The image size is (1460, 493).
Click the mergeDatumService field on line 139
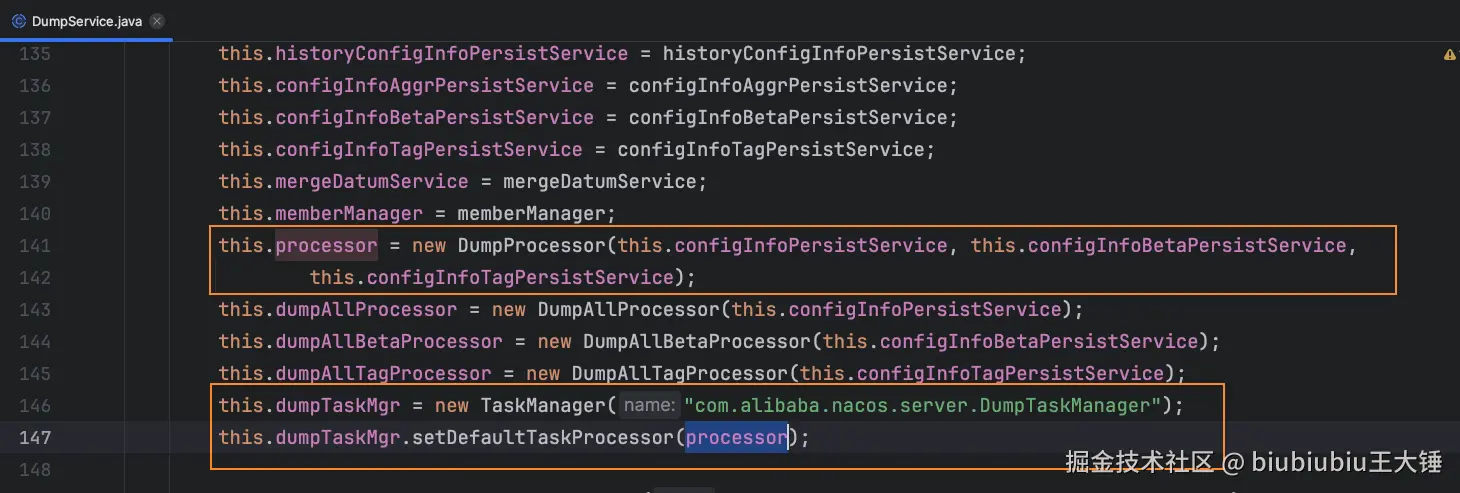click(x=372, y=182)
